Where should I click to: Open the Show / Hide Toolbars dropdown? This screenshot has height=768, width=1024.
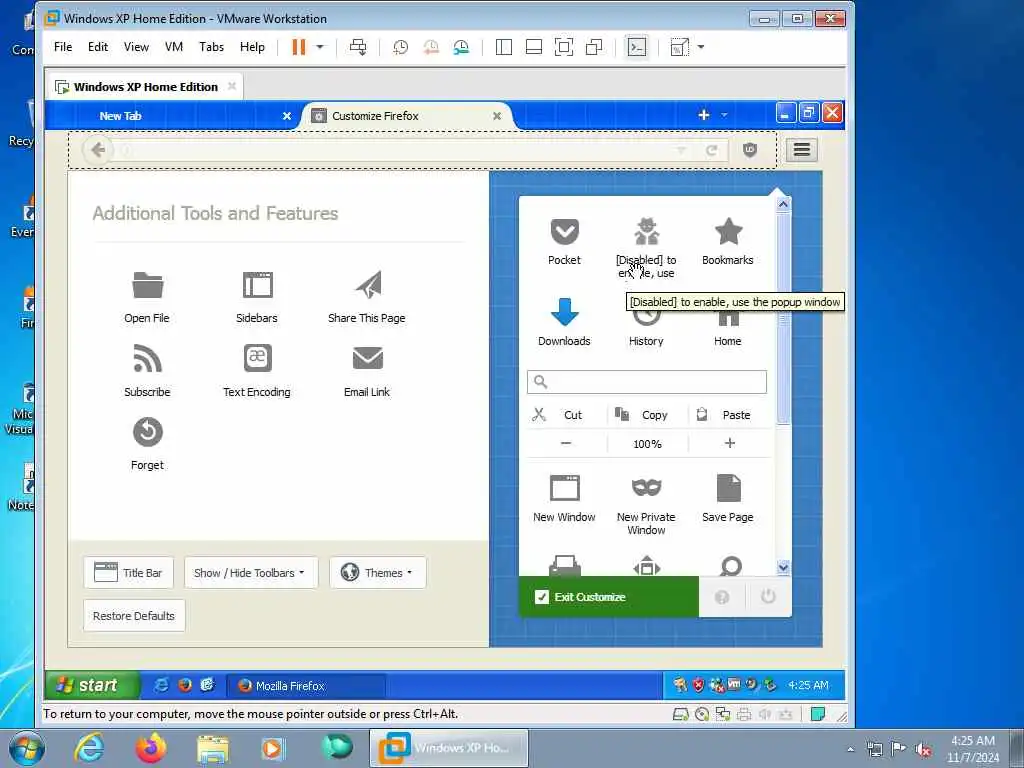251,573
